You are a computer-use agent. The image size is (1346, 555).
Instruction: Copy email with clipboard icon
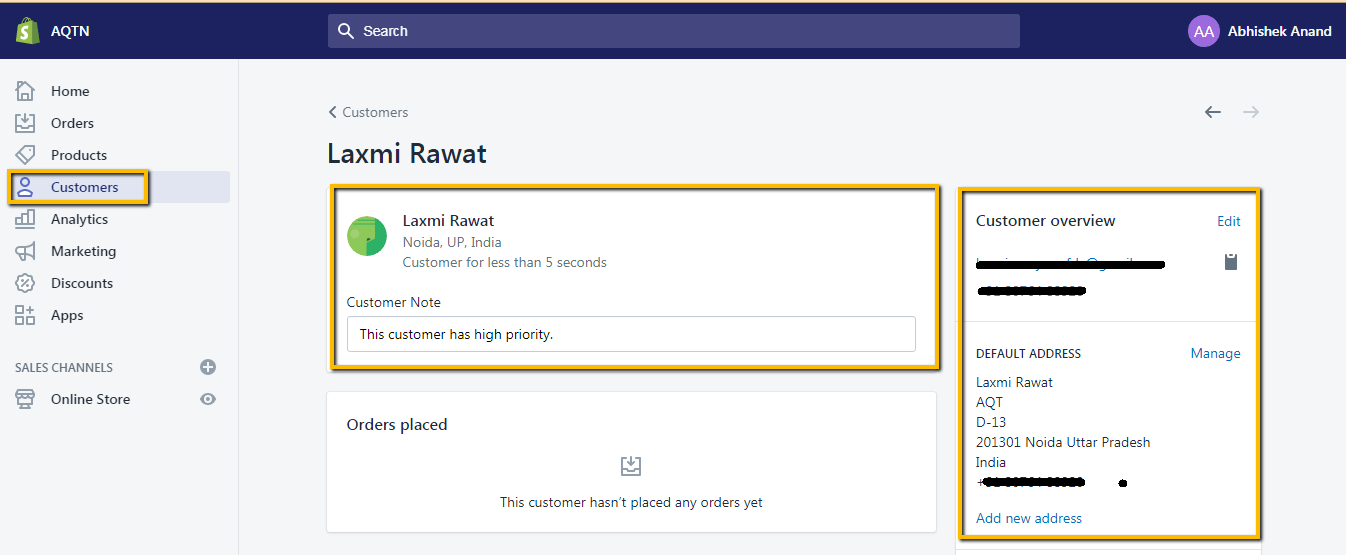point(1231,262)
